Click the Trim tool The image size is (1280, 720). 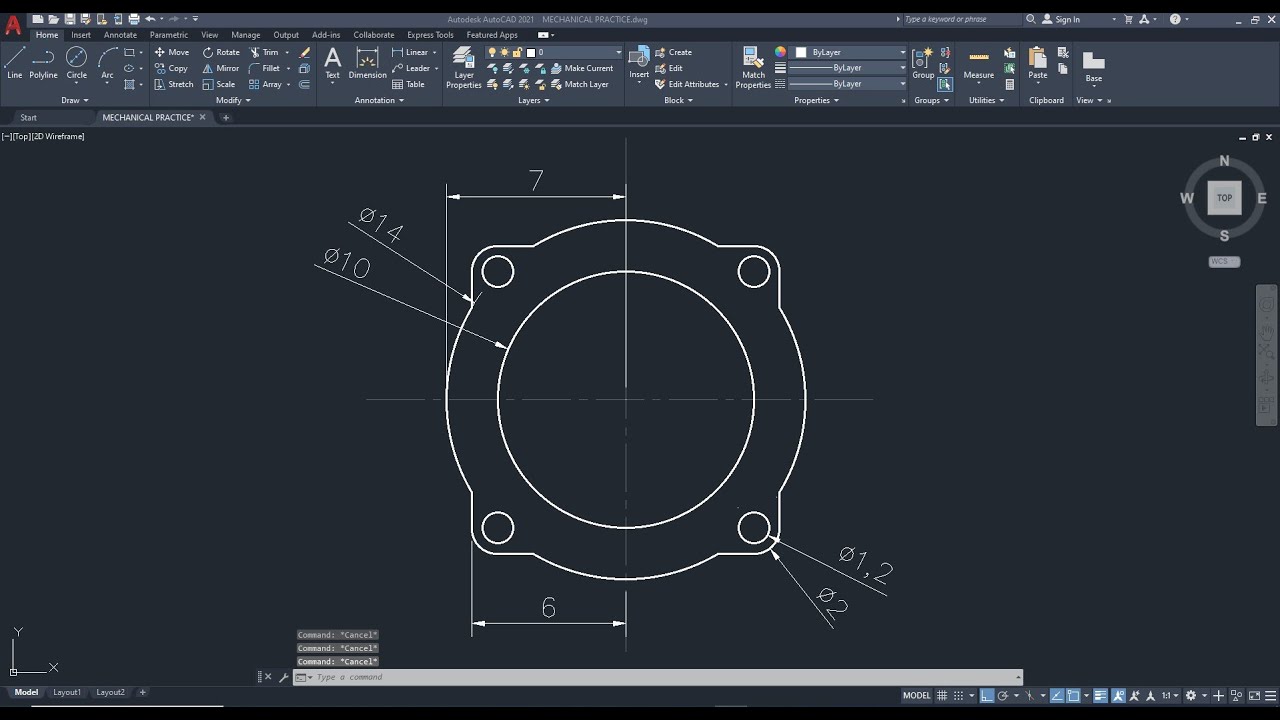click(264, 52)
